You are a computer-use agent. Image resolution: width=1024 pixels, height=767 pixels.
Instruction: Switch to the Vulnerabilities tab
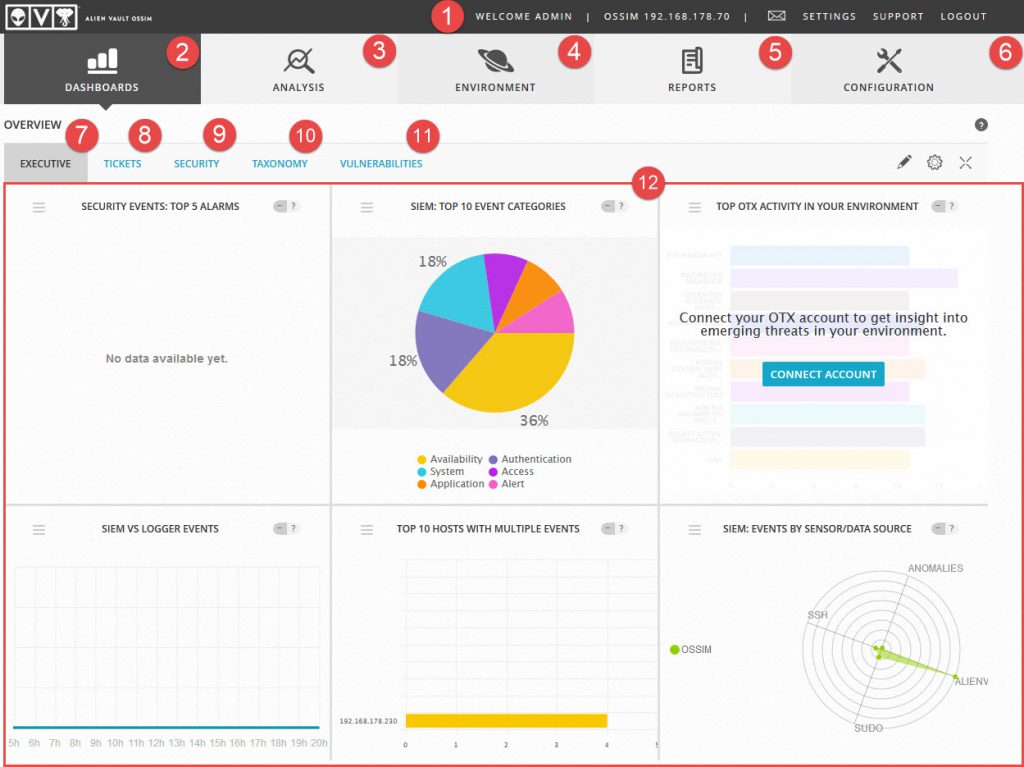[381, 164]
